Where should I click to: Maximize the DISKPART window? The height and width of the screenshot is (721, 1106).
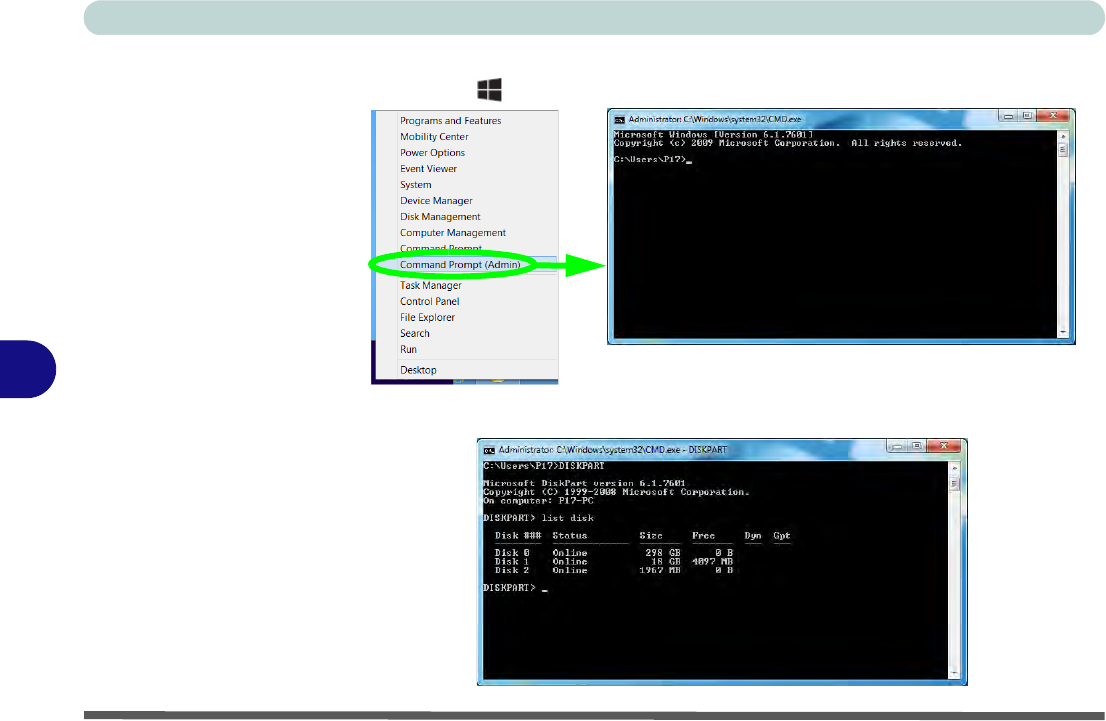916,446
